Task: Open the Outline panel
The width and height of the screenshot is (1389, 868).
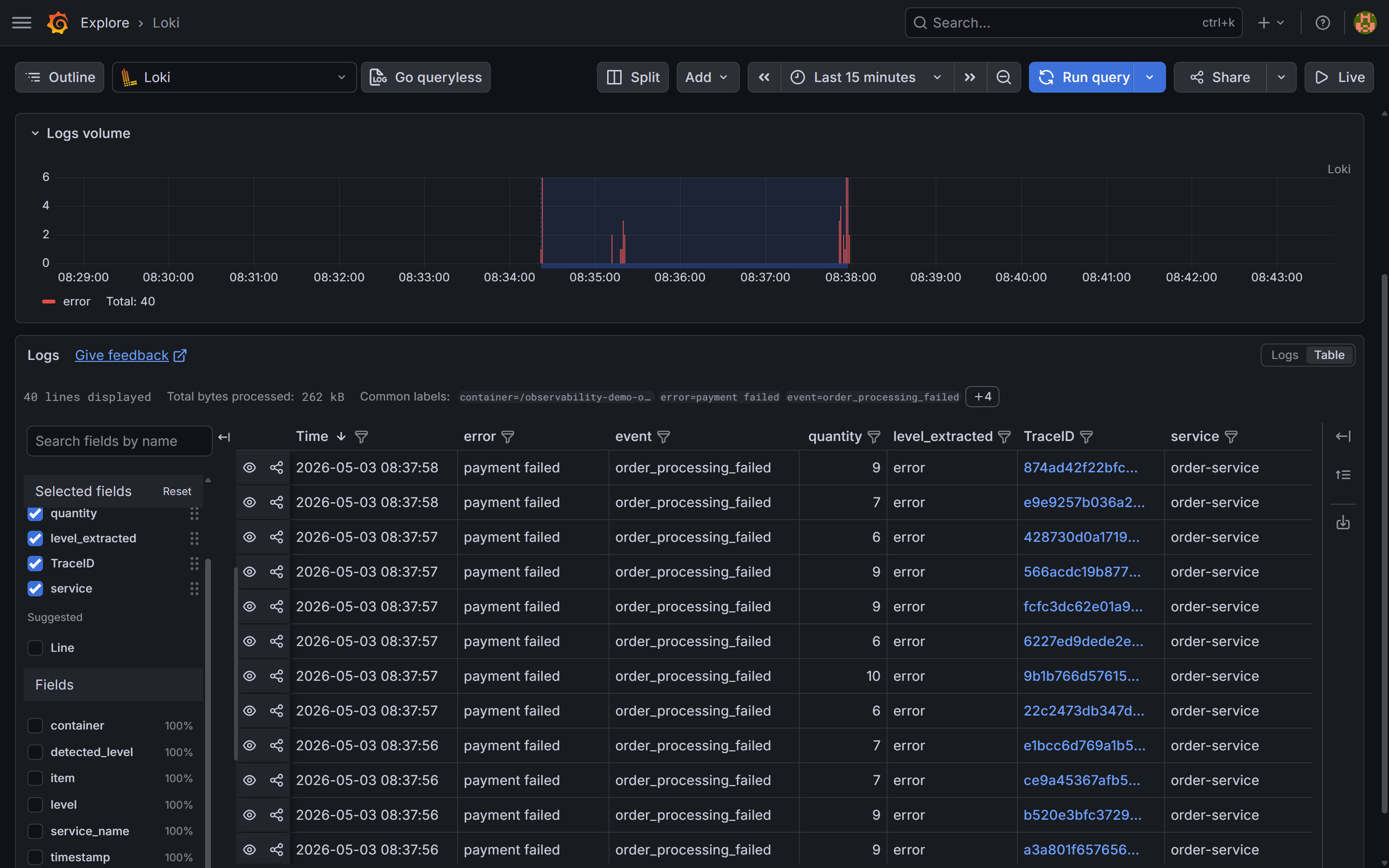Action: 60,77
